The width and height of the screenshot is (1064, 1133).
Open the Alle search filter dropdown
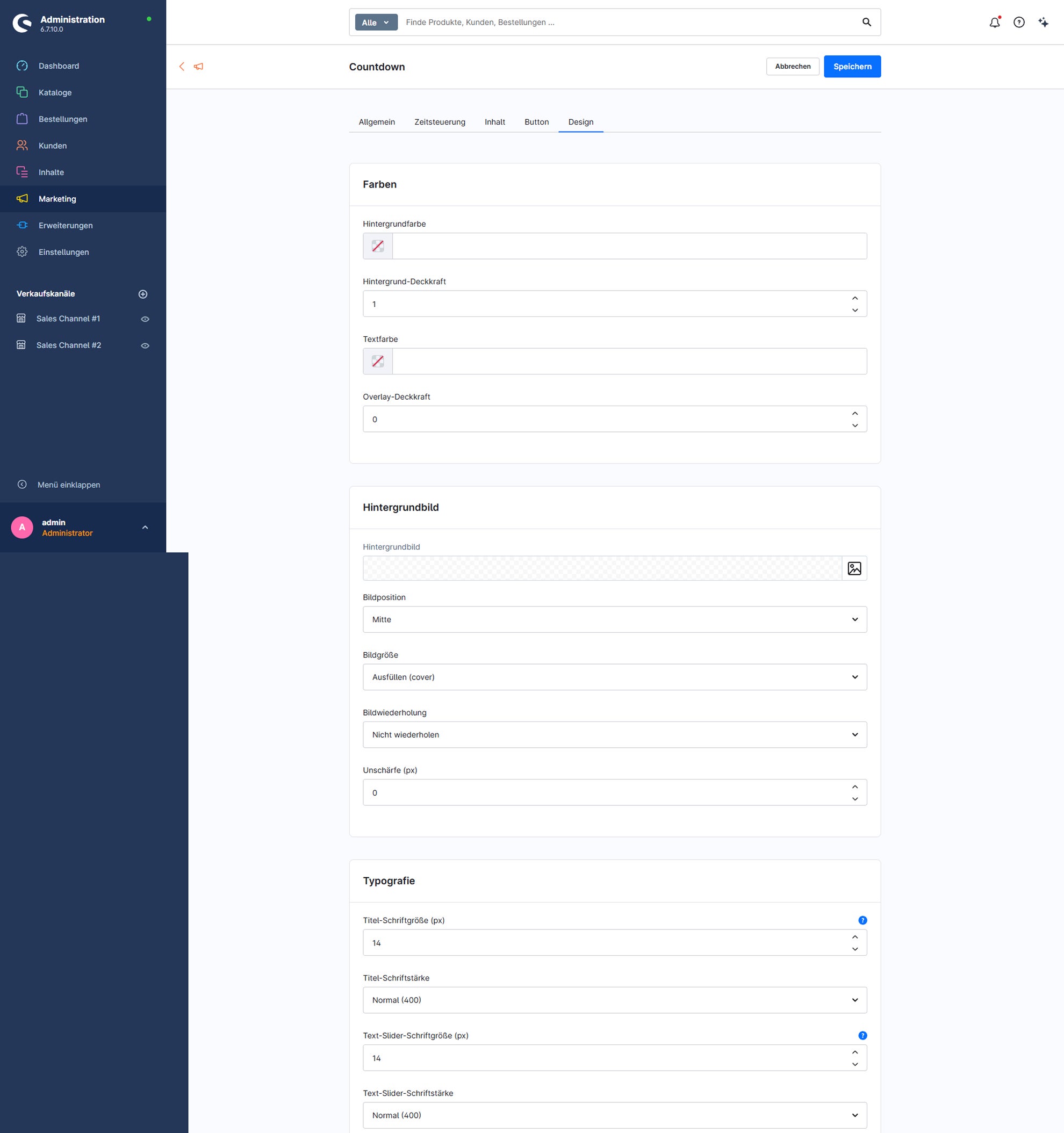pos(376,22)
